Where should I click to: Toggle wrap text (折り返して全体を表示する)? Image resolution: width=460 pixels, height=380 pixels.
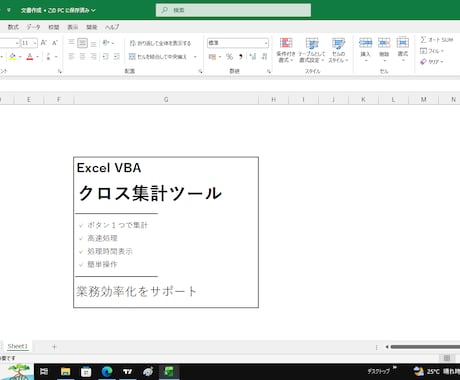tap(160, 43)
